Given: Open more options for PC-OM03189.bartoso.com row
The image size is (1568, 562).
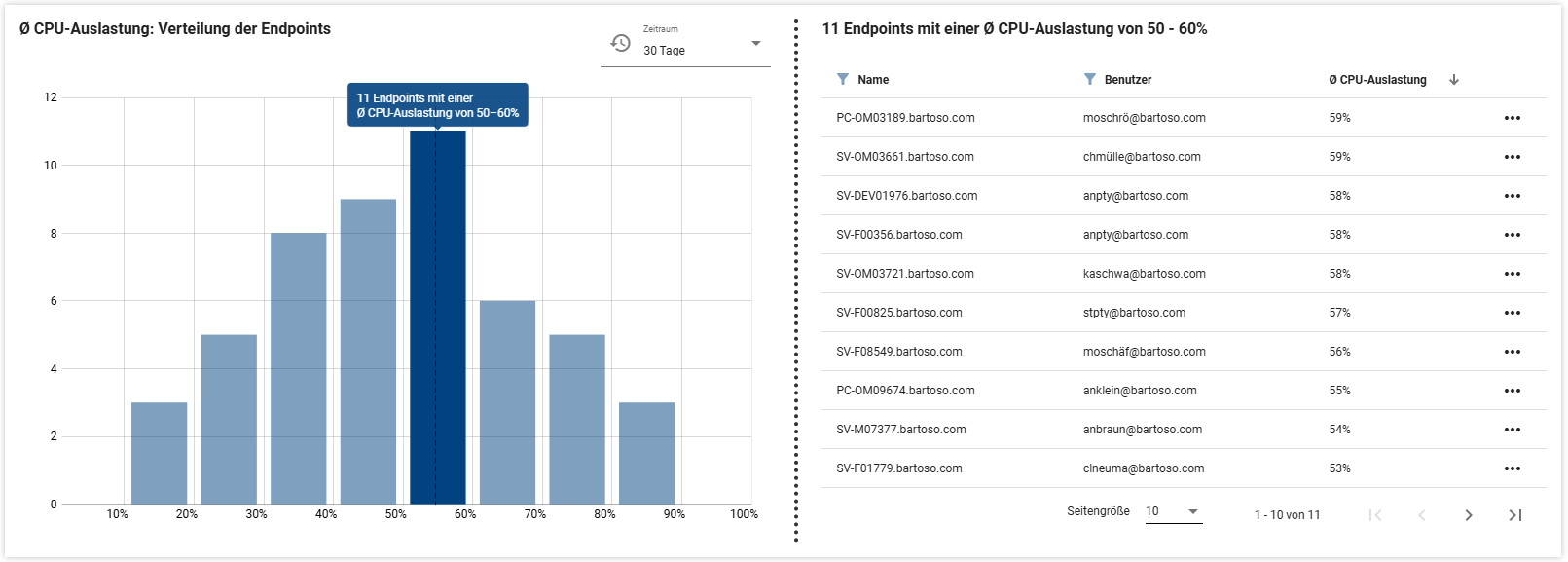Looking at the screenshot, I should click(1512, 118).
